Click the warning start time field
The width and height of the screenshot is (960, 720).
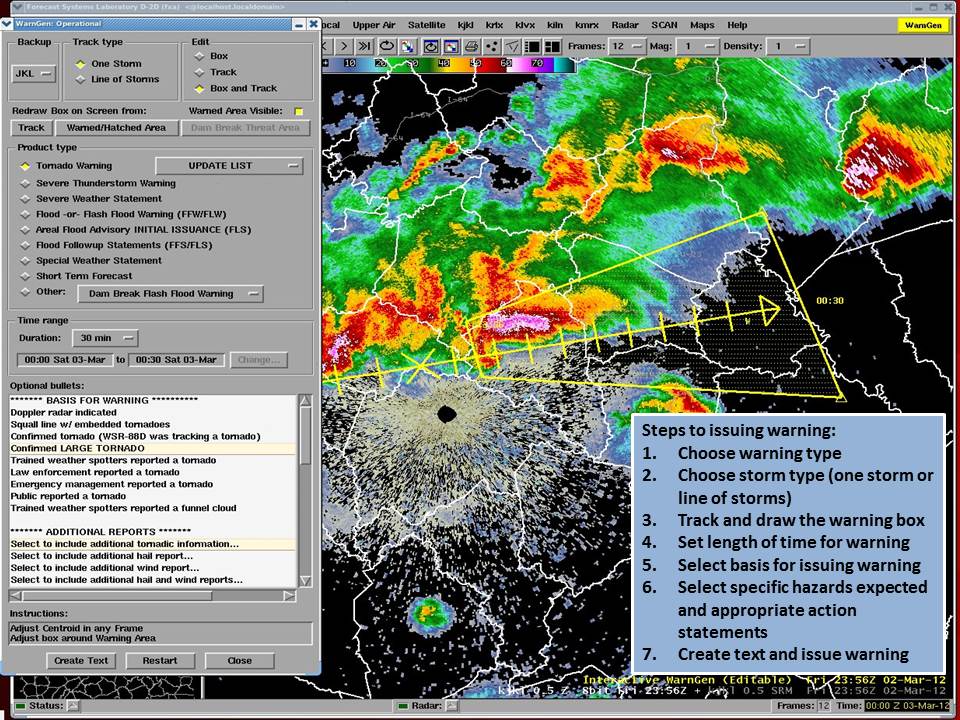(65, 360)
